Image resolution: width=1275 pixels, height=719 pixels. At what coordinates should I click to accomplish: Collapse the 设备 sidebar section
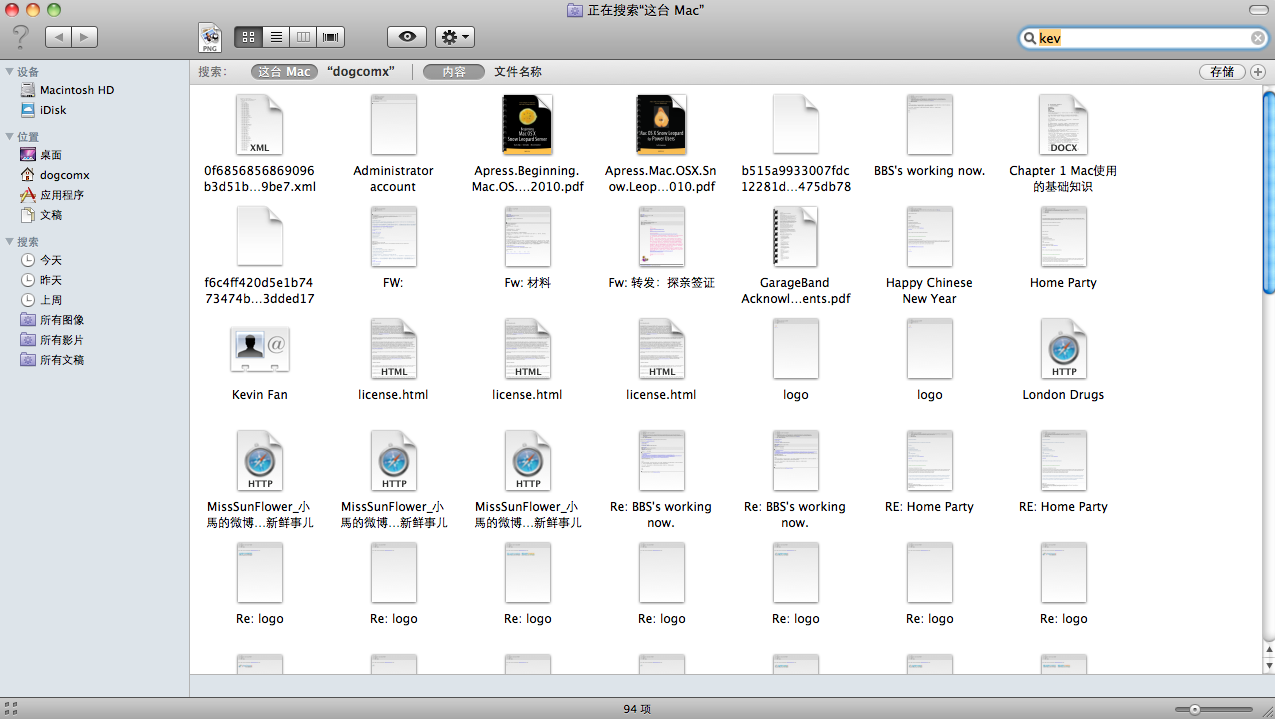click(10, 72)
